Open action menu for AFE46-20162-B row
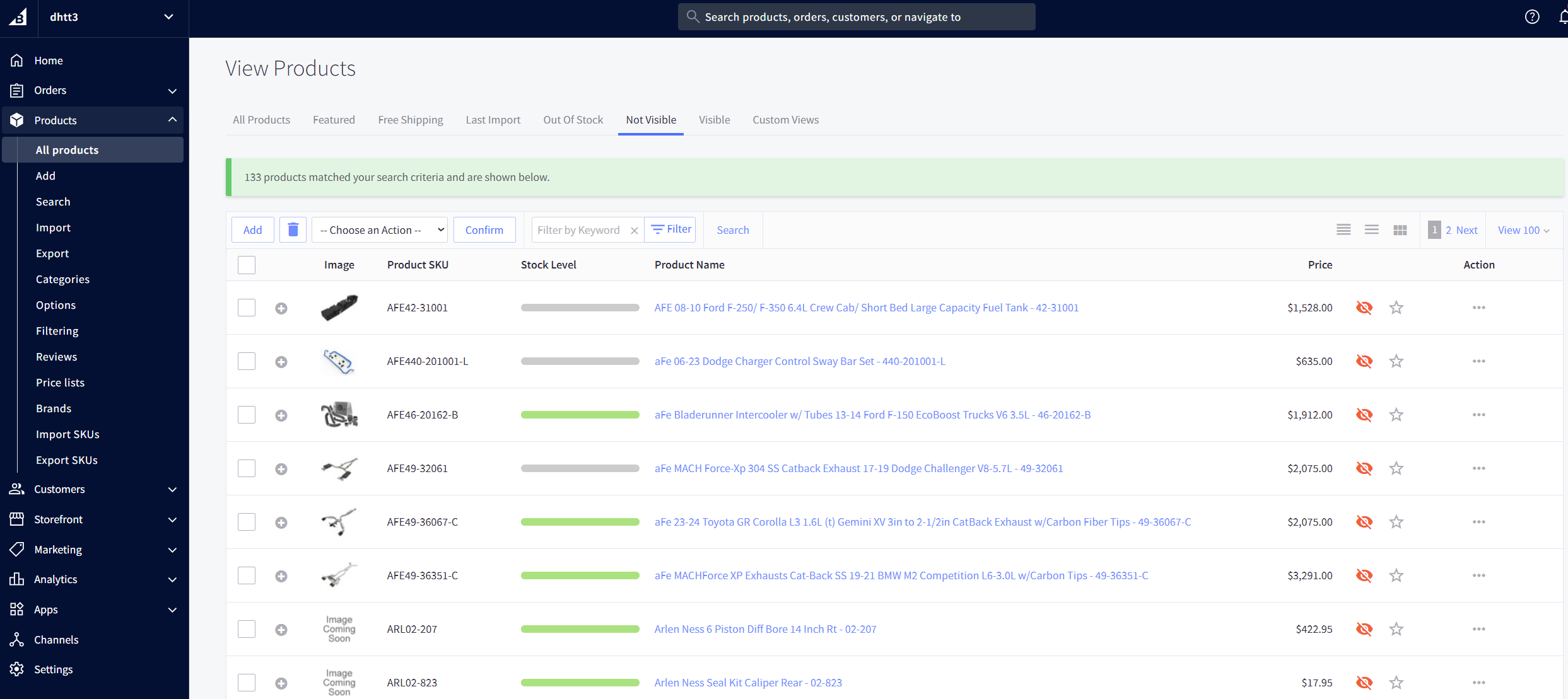 click(x=1478, y=415)
